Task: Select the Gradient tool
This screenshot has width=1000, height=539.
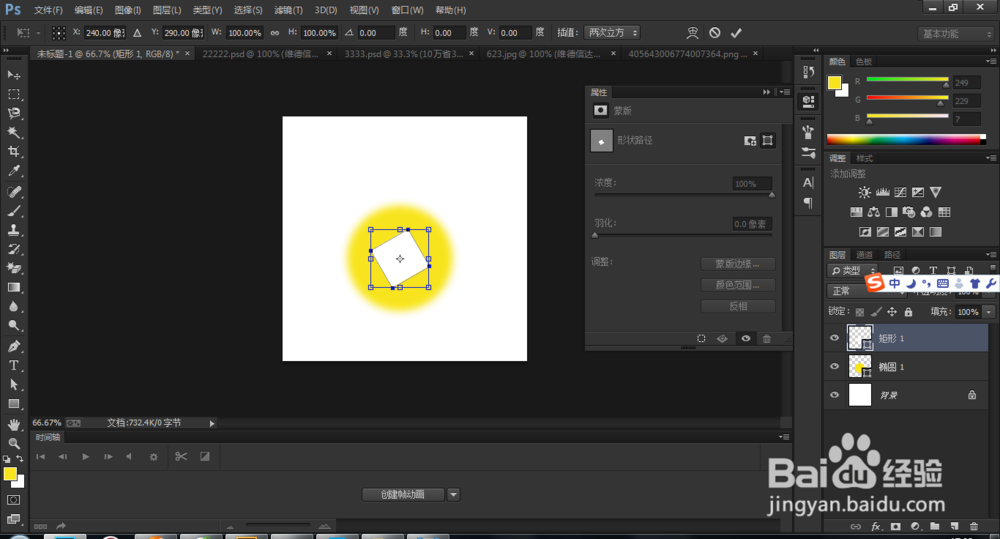Action: click(x=13, y=287)
